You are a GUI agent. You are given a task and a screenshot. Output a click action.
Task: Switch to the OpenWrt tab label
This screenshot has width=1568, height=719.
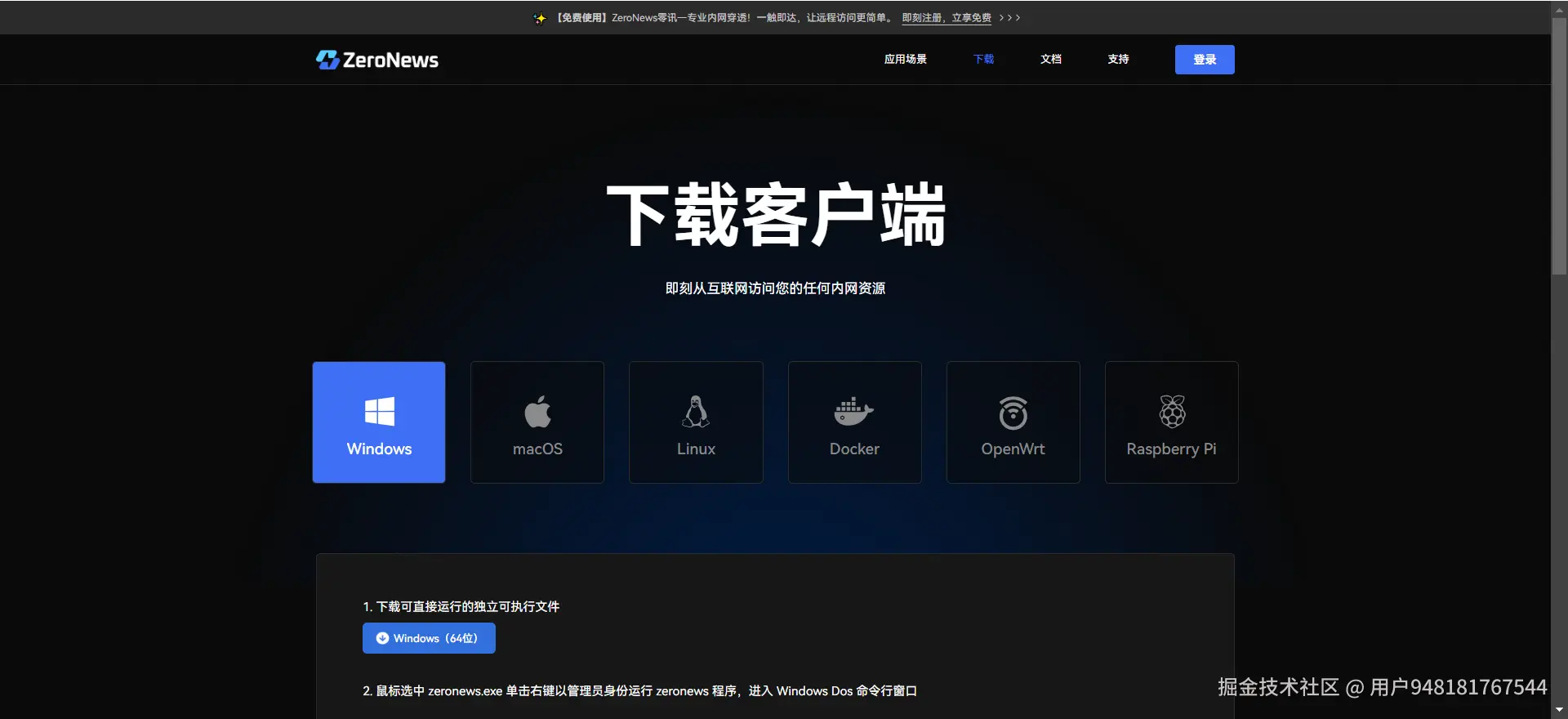coord(1013,449)
